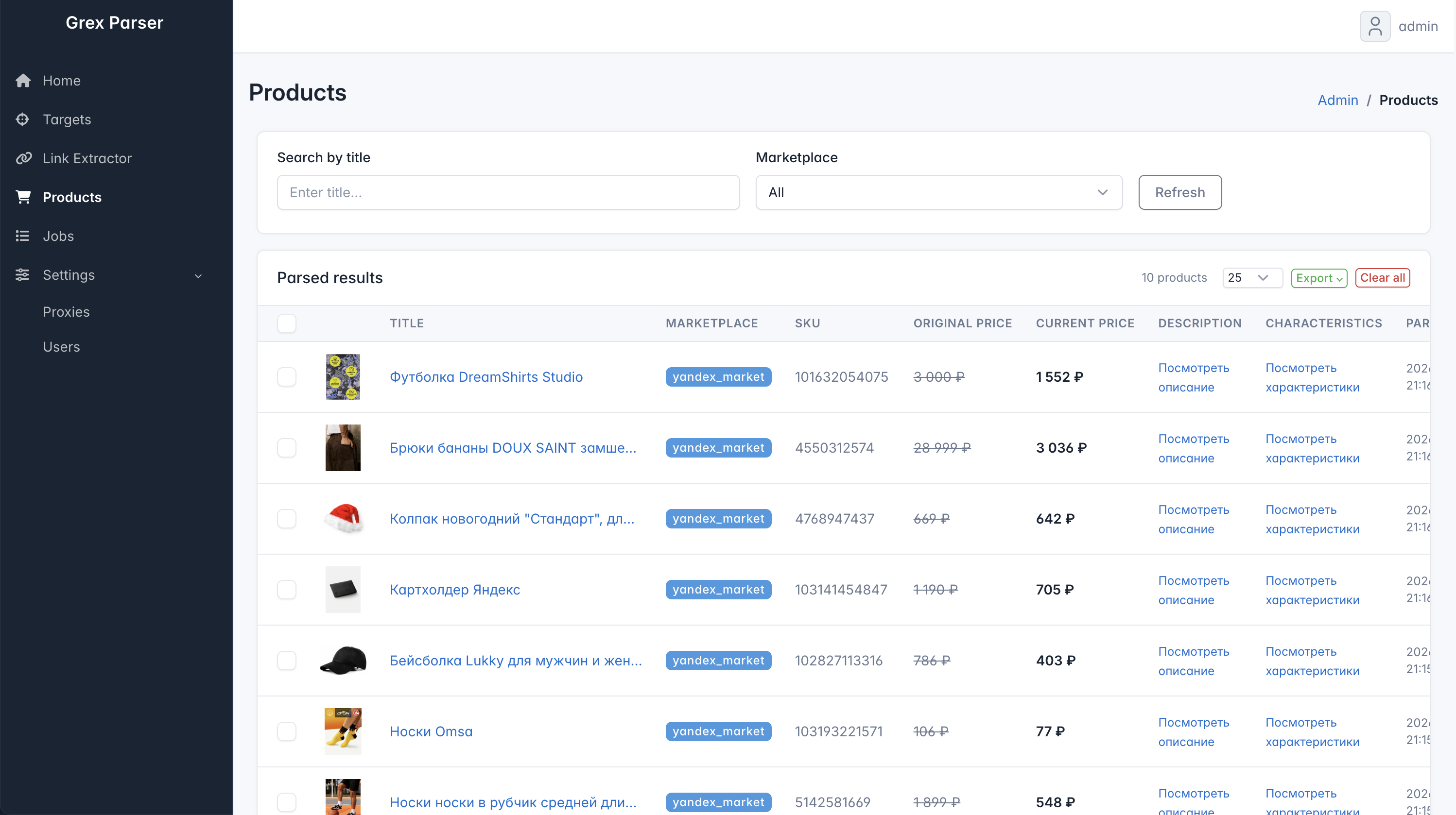Viewport: 1456px width, 815px height.
Task: Collapse the Settings section chevron
Action: [198, 276]
